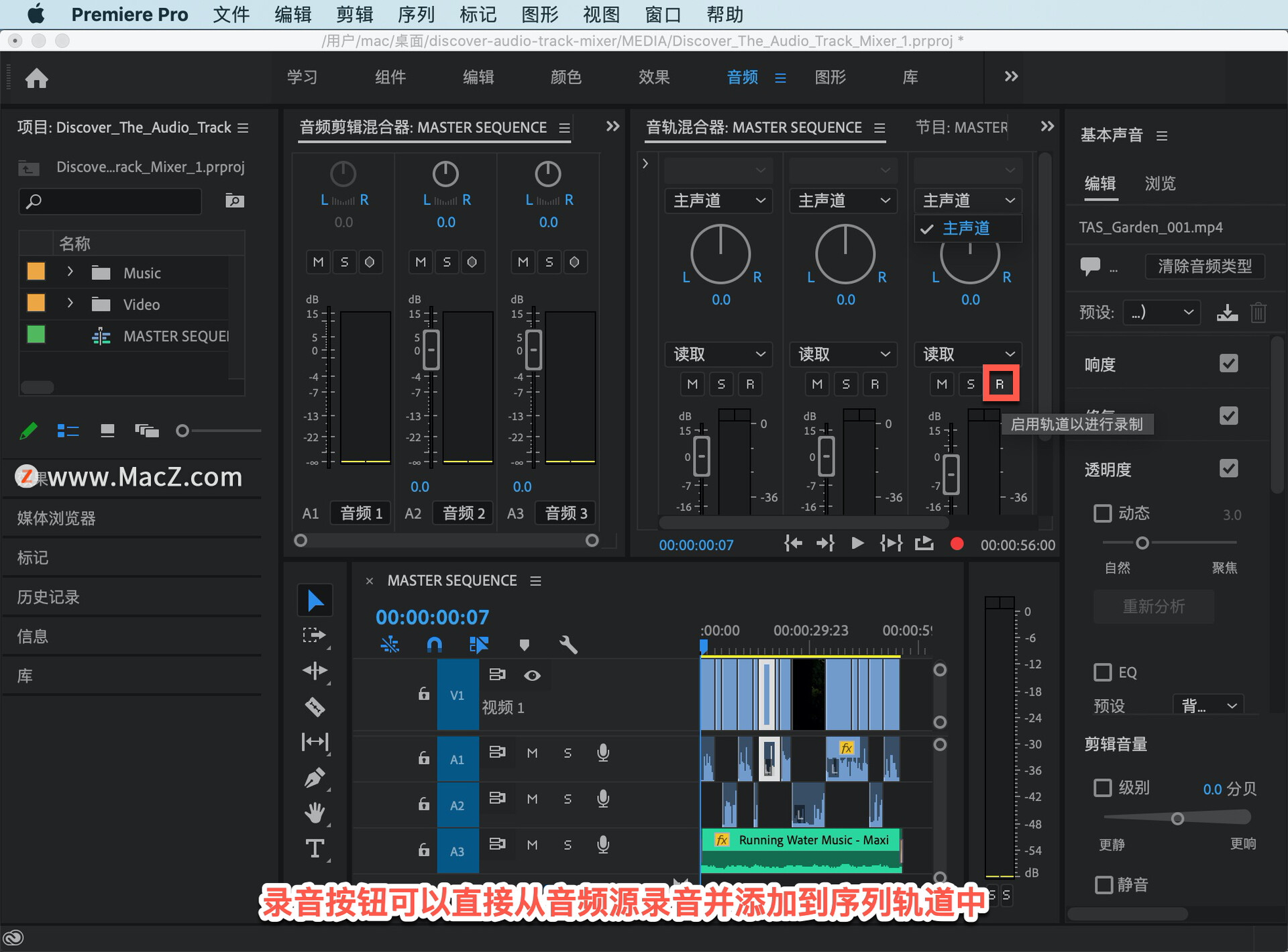Open the 序列 menu

[416, 15]
